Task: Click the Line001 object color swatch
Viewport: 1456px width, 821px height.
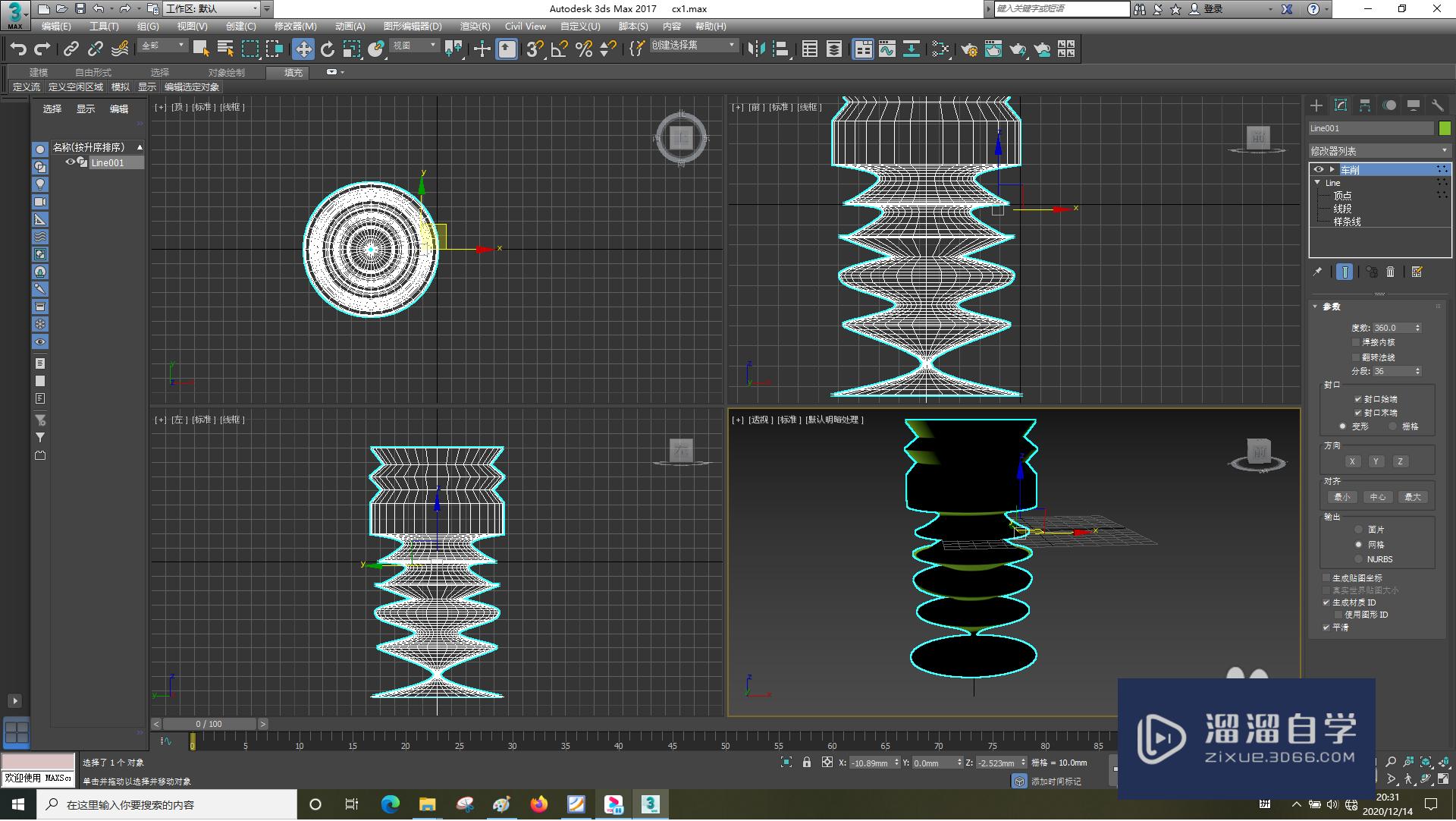Action: 1445,128
